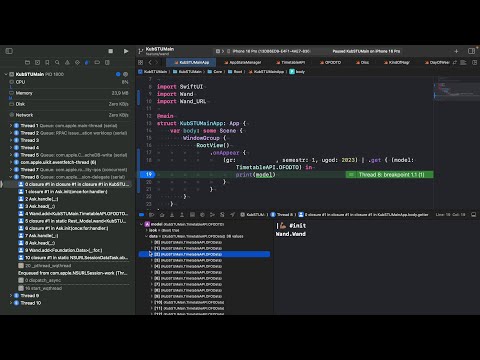Collapse the model variable disclosure arrow

tap(141, 224)
